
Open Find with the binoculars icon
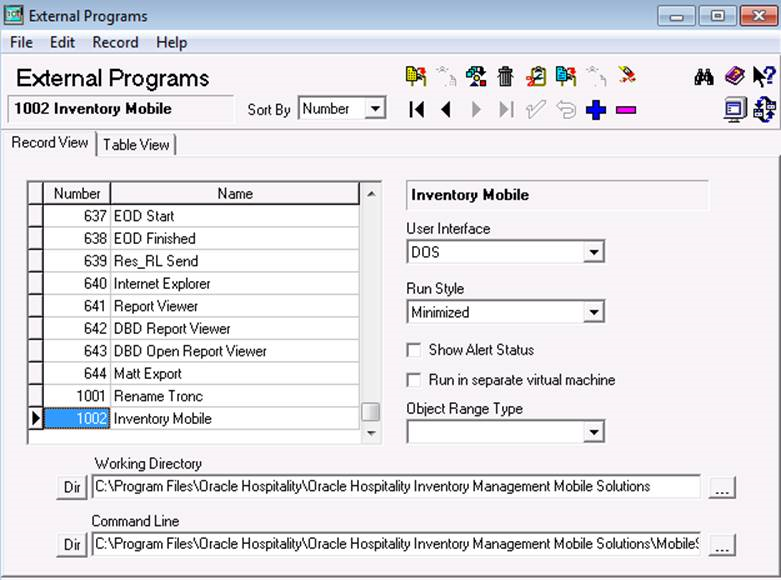(x=704, y=77)
